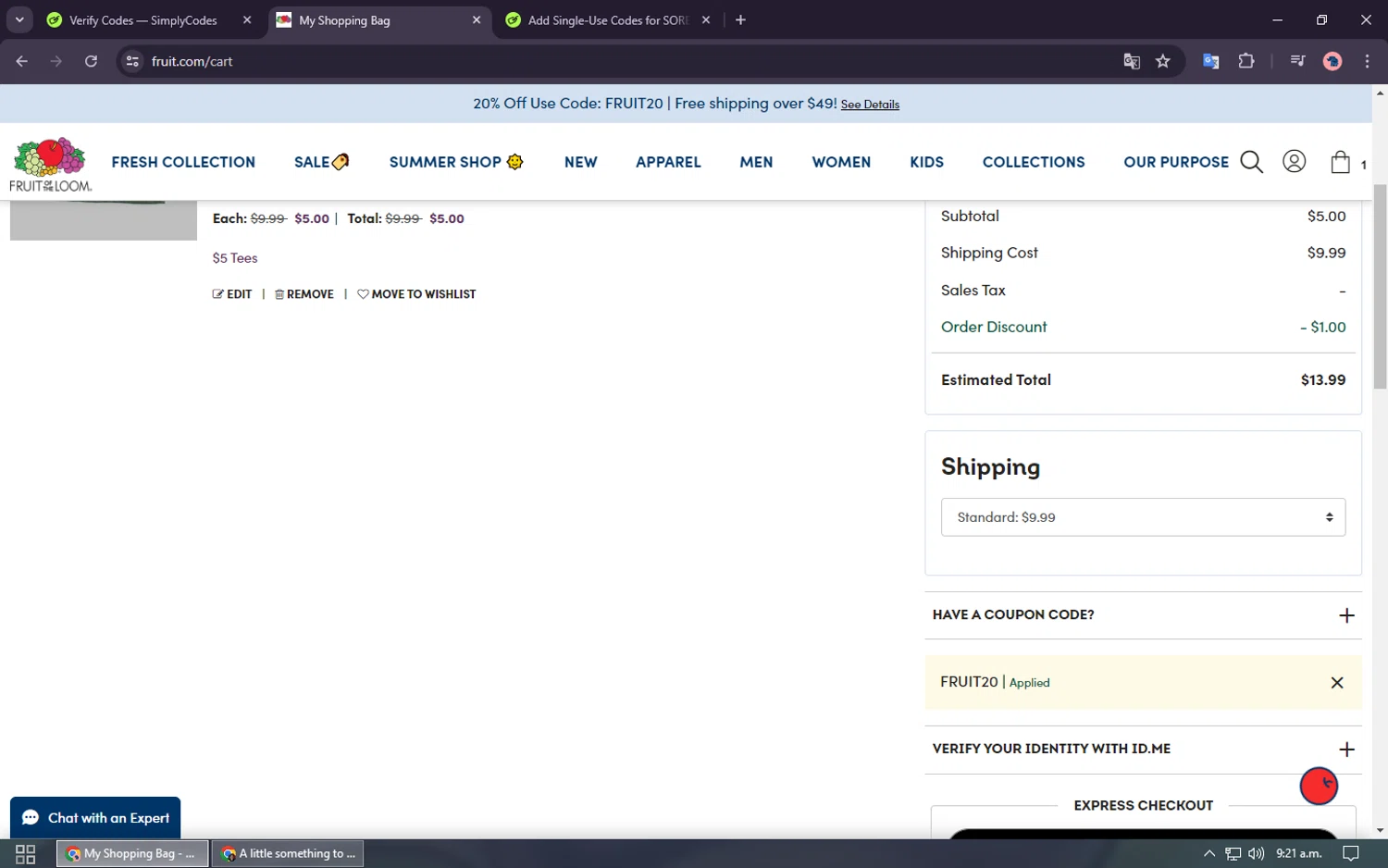This screenshot has height=868, width=1388.
Task: Show hidden system tray icons
Action: tap(1208, 853)
